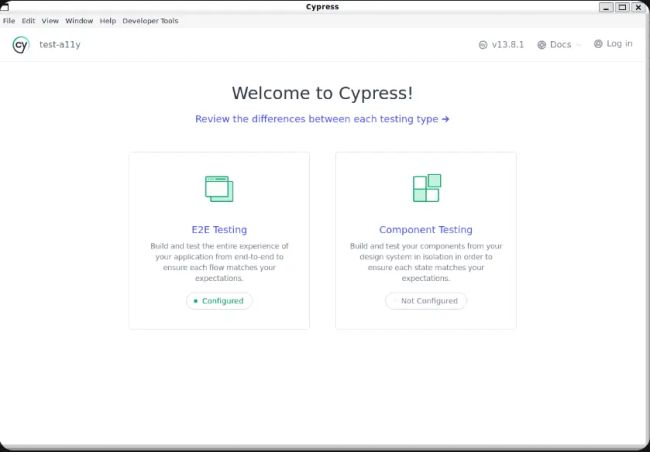Viewport: 650px width, 452px height.
Task: Click the Configured status badge
Action: (219, 301)
